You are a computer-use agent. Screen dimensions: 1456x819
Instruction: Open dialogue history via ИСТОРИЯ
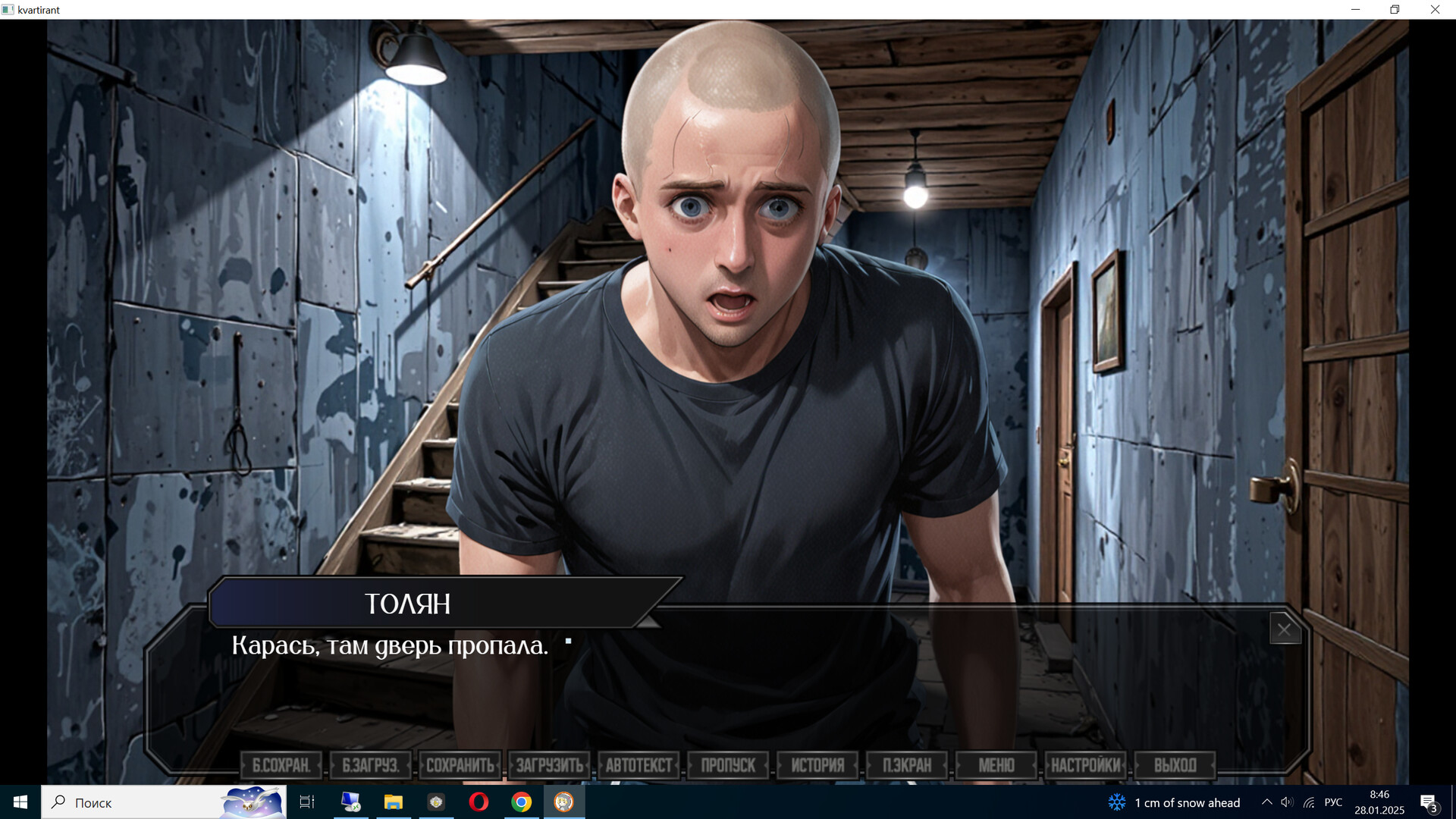click(x=817, y=764)
